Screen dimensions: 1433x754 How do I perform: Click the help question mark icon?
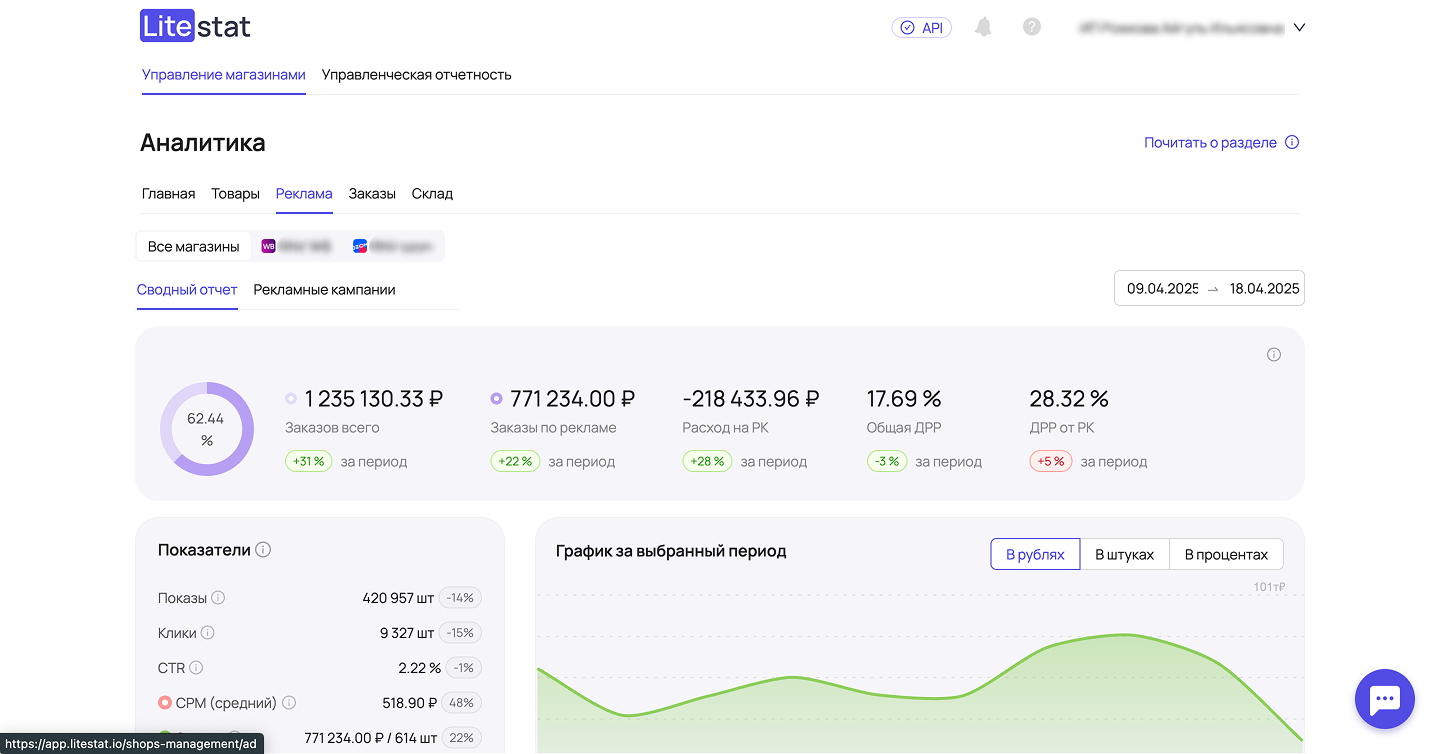point(1032,27)
